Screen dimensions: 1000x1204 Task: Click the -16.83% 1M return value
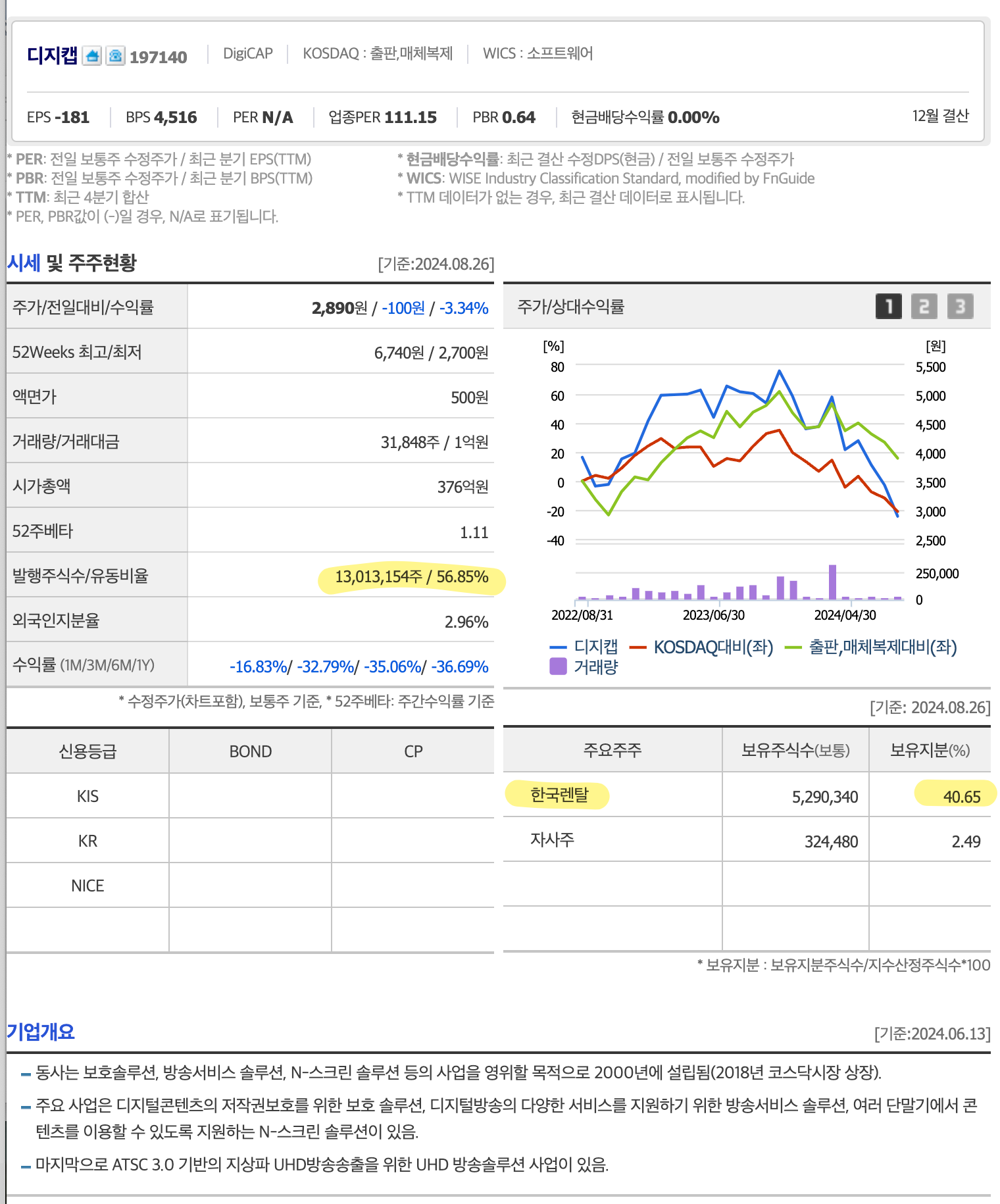click(x=258, y=666)
